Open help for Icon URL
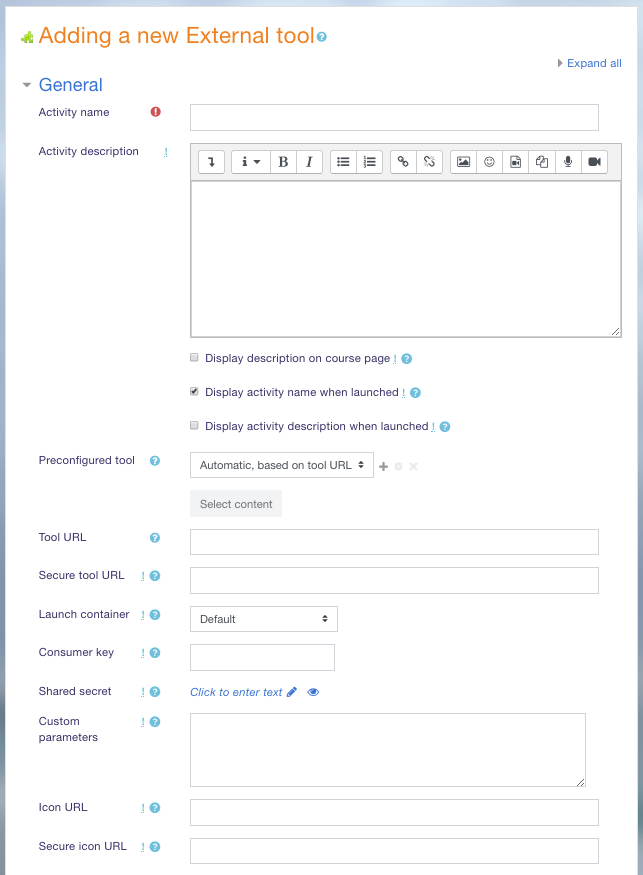This screenshot has height=875, width=643. [155, 808]
